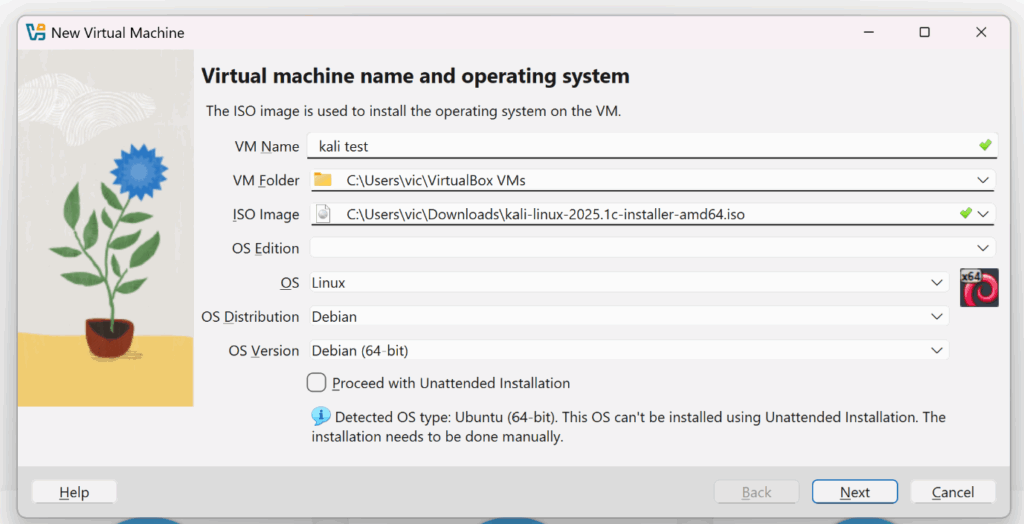Click the Debian x64 OS type icon
The width and height of the screenshot is (1024, 524).
[x=979, y=288]
